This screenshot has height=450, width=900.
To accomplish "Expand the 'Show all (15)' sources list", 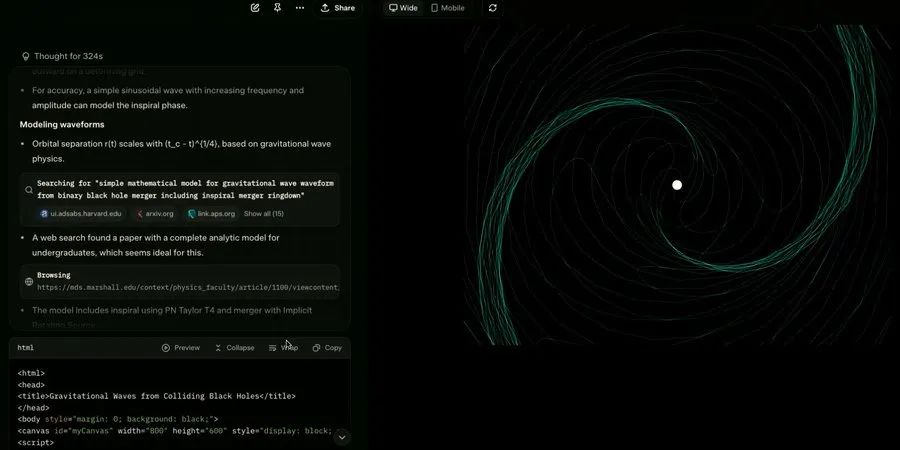I will [264, 214].
